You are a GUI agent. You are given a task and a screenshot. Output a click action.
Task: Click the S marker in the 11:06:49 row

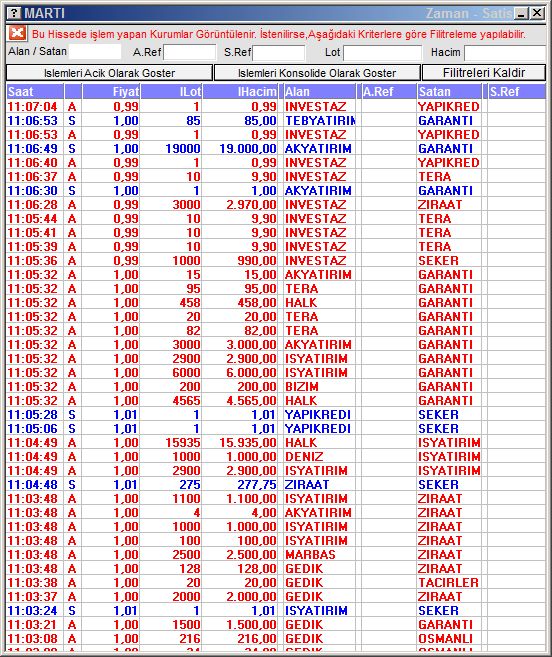tap(72, 149)
